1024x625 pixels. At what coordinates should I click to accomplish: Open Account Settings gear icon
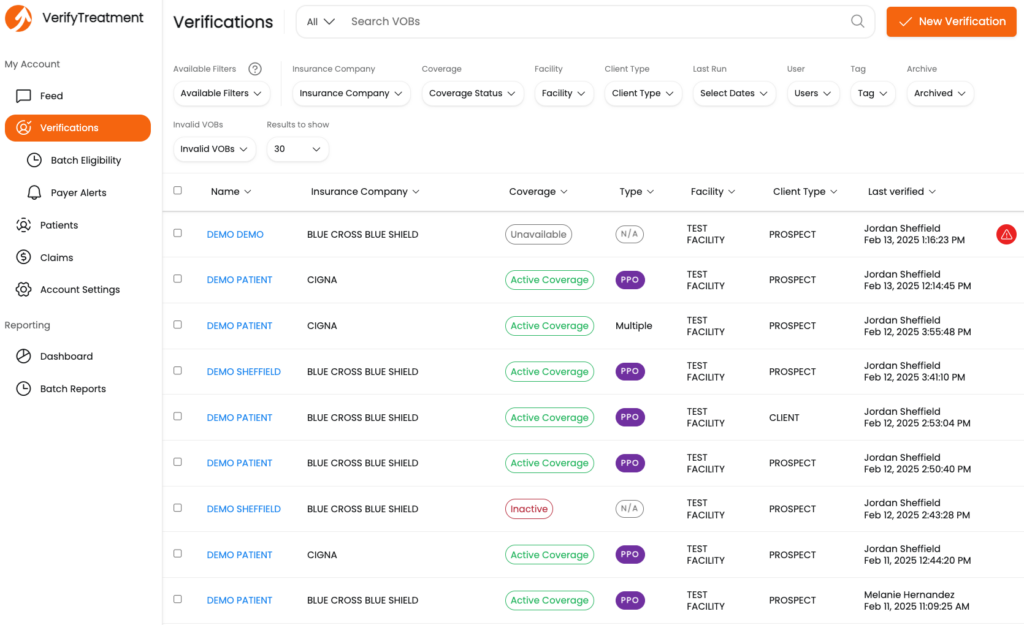[23, 289]
